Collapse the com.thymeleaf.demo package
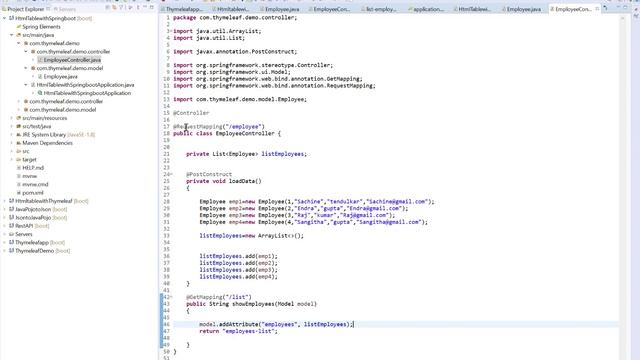 [x=19, y=43]
